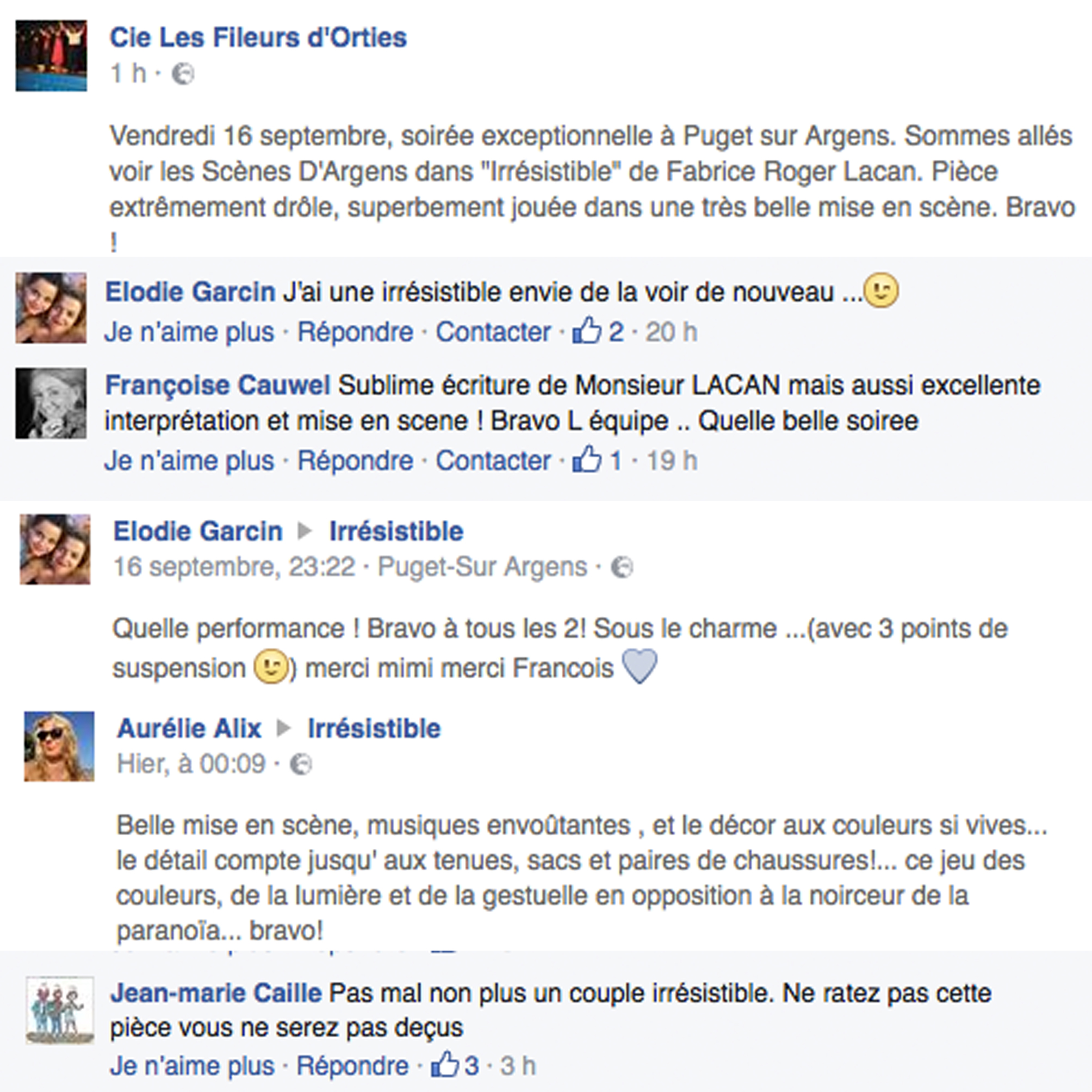Click Répondre under Elodie Garcin's comment
The width and height of the screenshot is (1092, 1092).
(356, 332)
